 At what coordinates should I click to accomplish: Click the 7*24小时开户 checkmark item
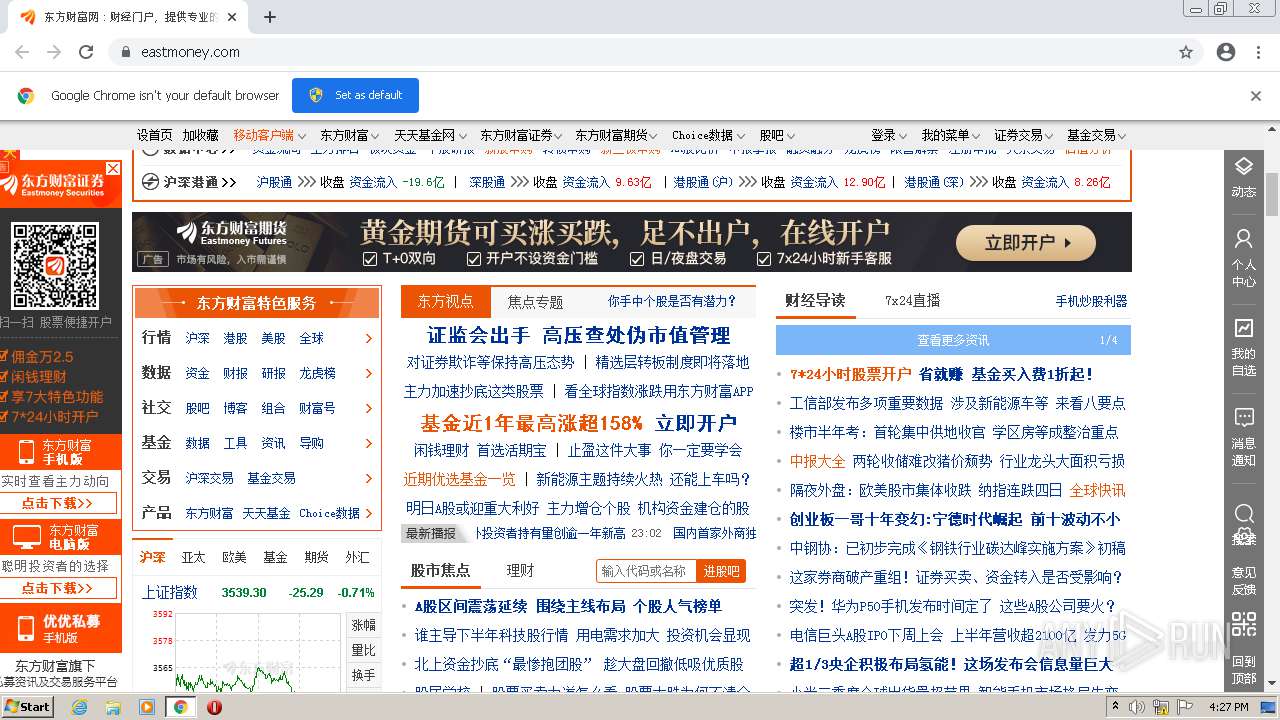click(50, 417)
